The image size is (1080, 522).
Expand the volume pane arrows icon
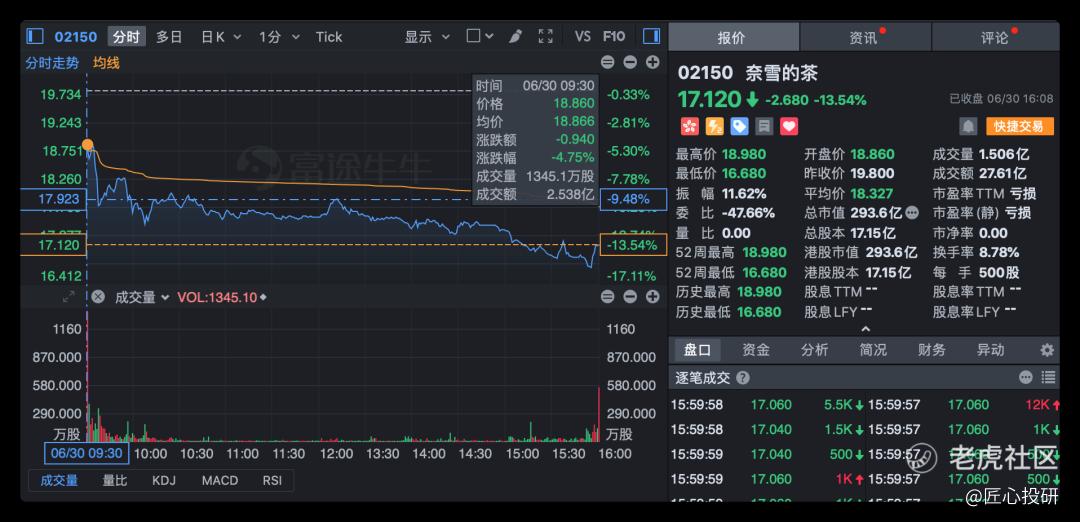point(68,297)
